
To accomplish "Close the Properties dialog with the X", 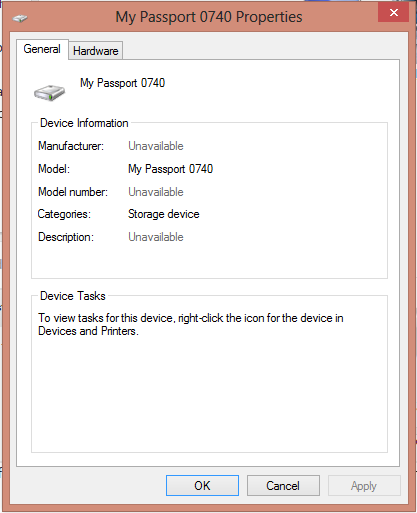I will click(394, 13).
